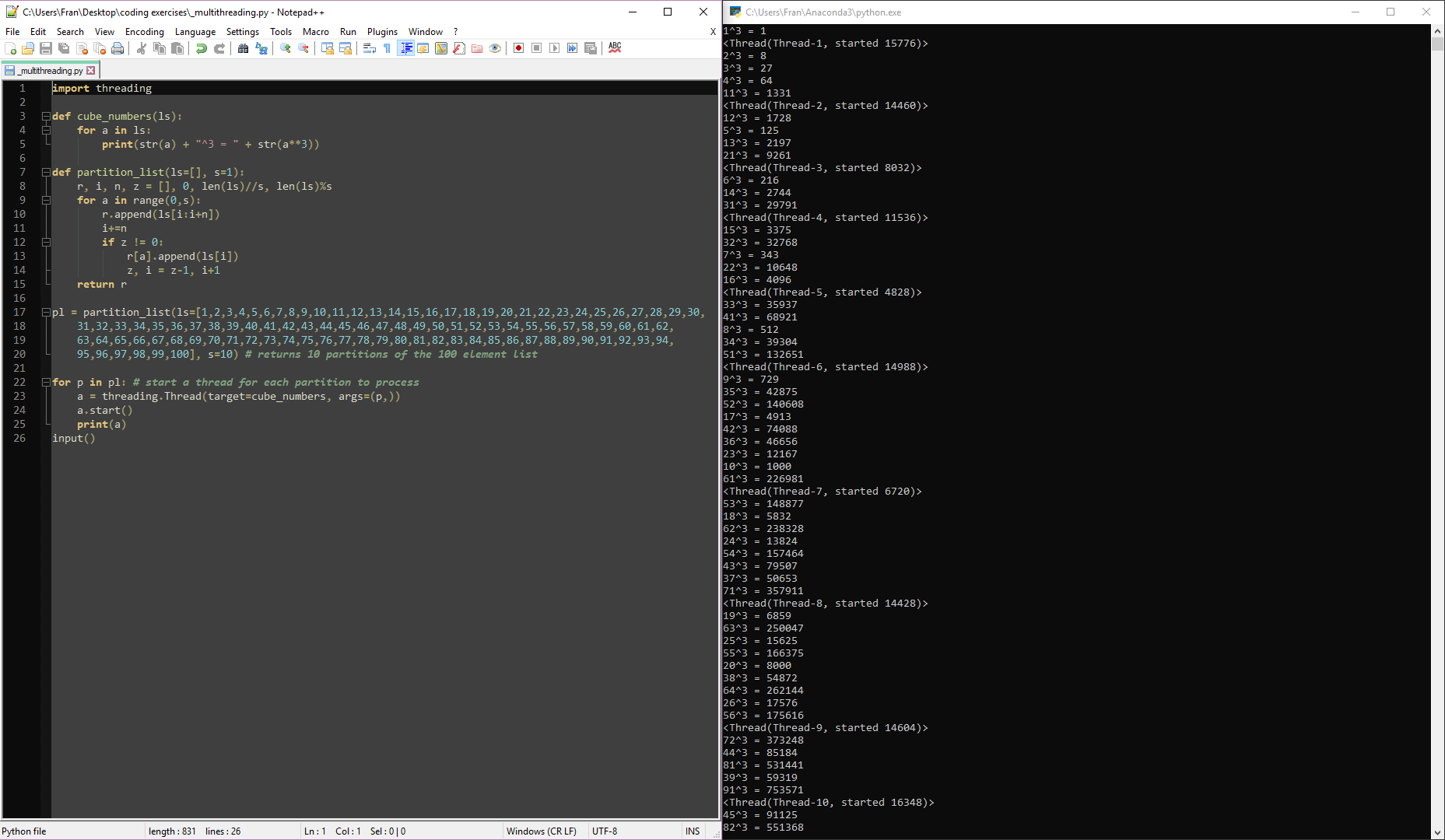Toggle show all characters pilcrow icon
This screenshot has width=1445, height=840.
[388, 48]
